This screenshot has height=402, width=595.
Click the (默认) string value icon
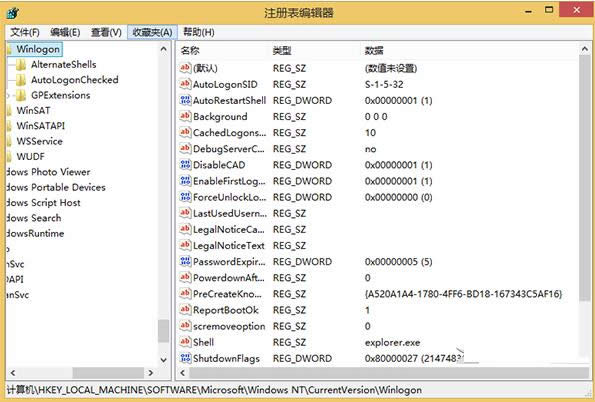[x=185, y=68]
